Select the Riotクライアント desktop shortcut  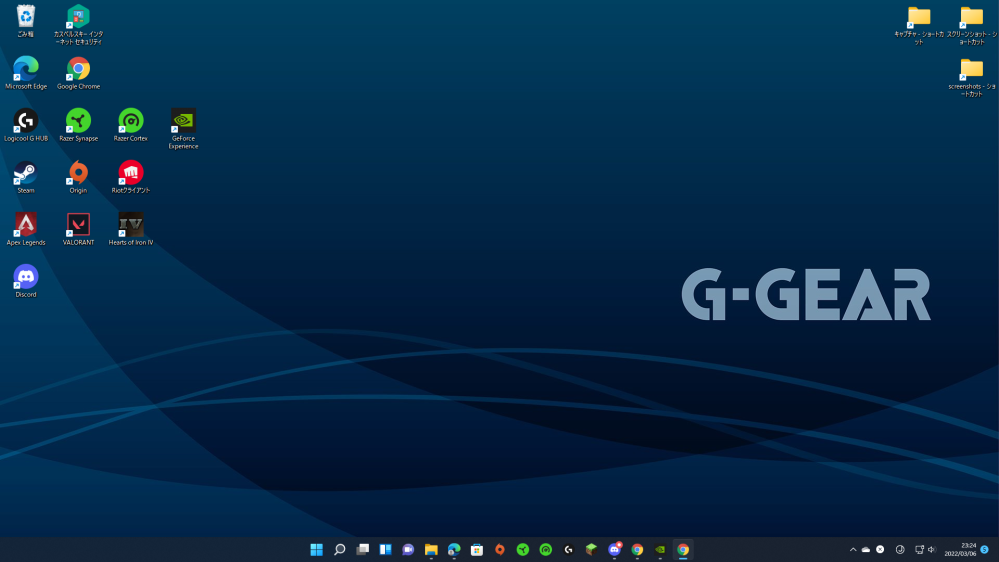coord(131,178)
